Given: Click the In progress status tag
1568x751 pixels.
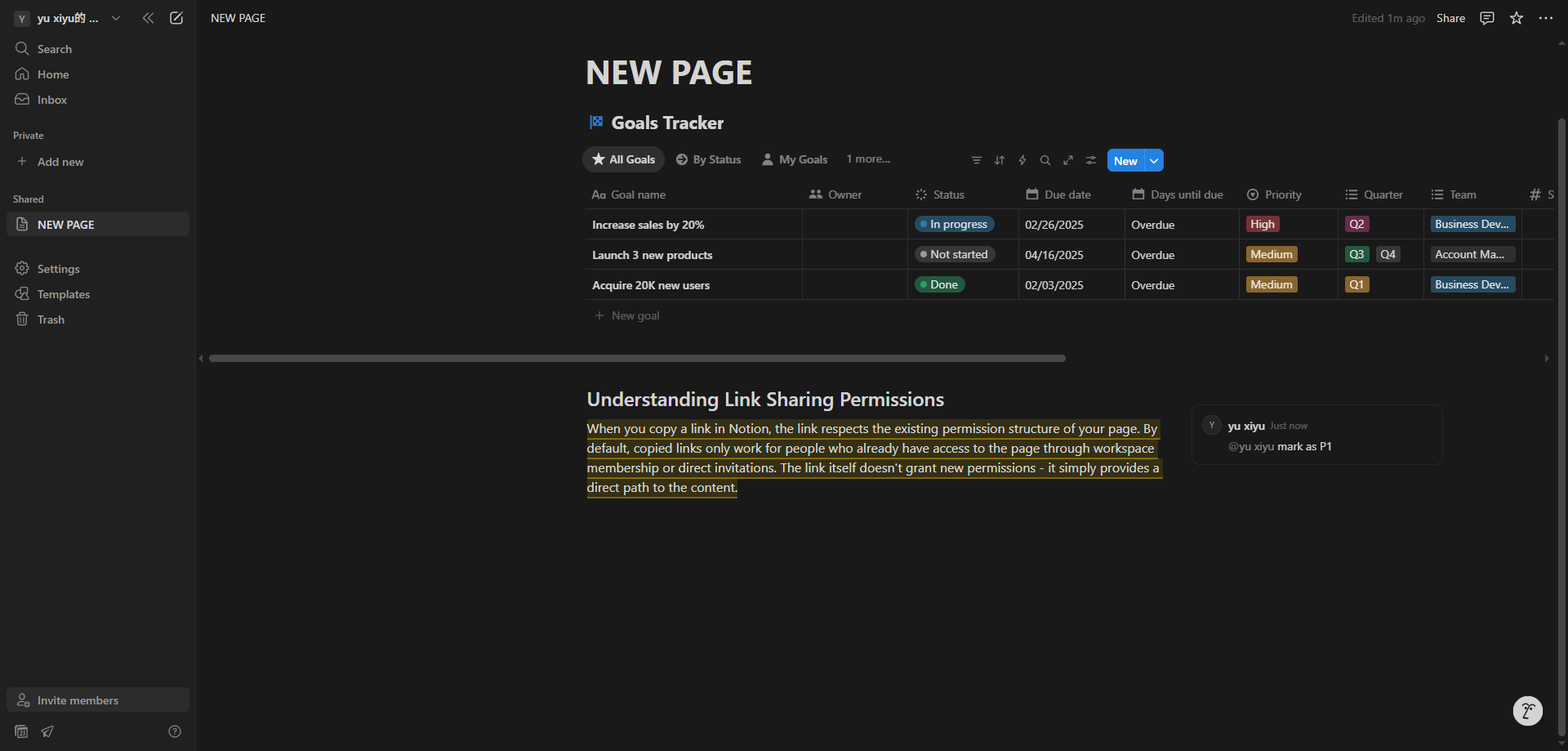Looking at the screenshot, I should pyautogui.click(x=954, y=224).
